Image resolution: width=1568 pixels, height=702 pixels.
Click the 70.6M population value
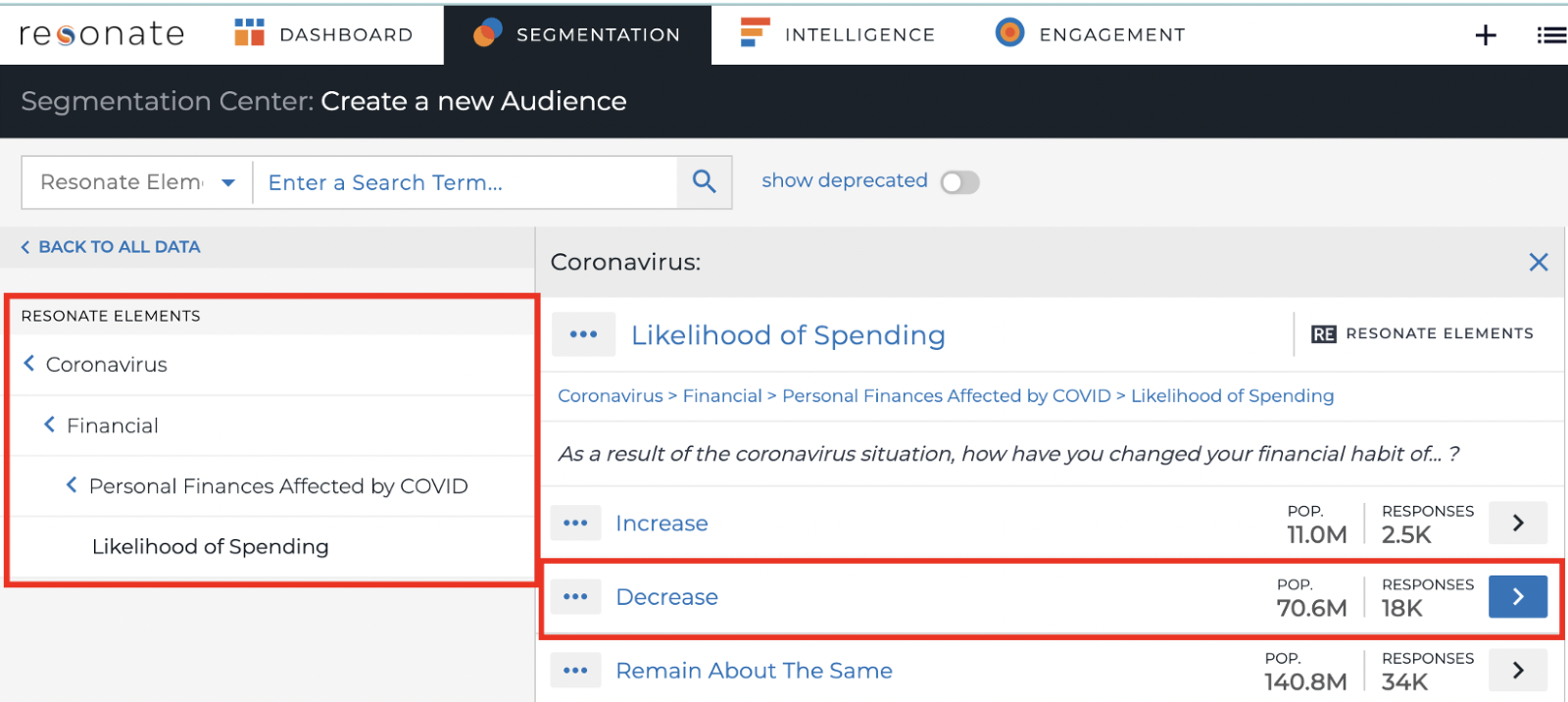1311,608
